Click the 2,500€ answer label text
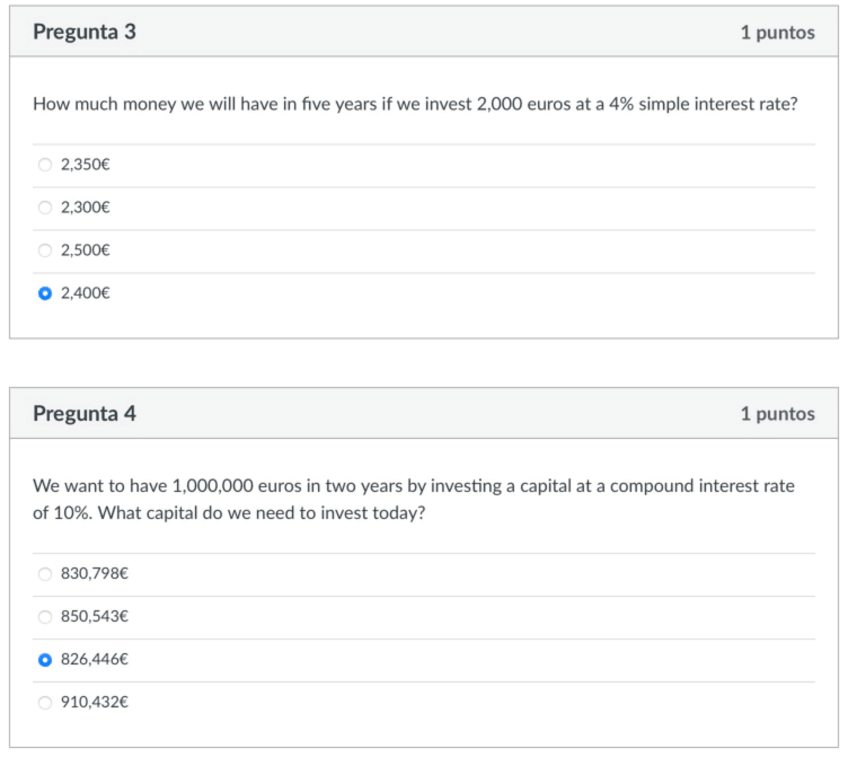 85,251
